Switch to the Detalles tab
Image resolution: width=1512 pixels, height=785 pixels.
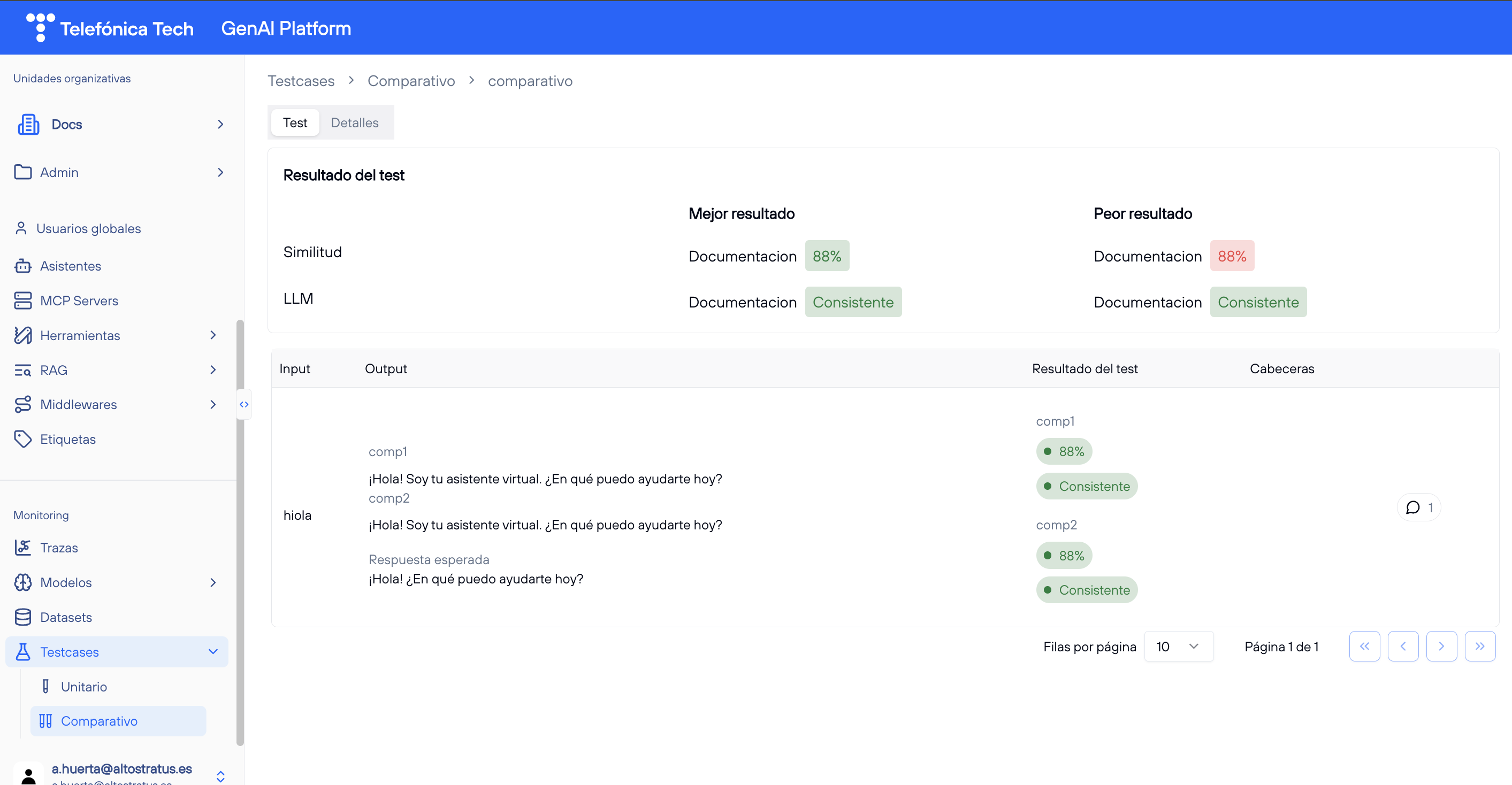[355, 122]
